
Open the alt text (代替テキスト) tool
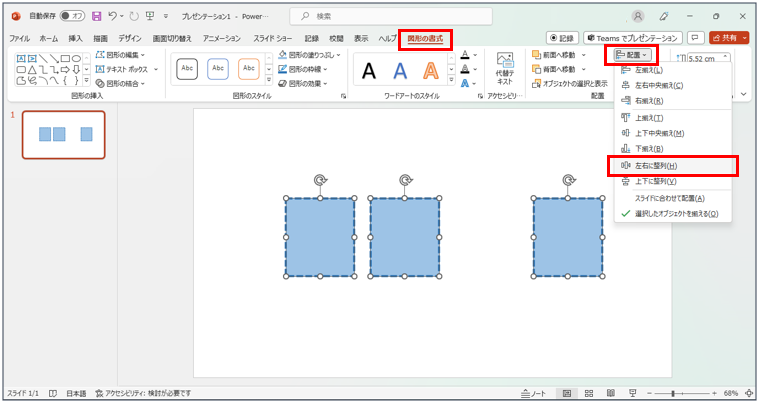pyautogui.click(x=505, y=70)
